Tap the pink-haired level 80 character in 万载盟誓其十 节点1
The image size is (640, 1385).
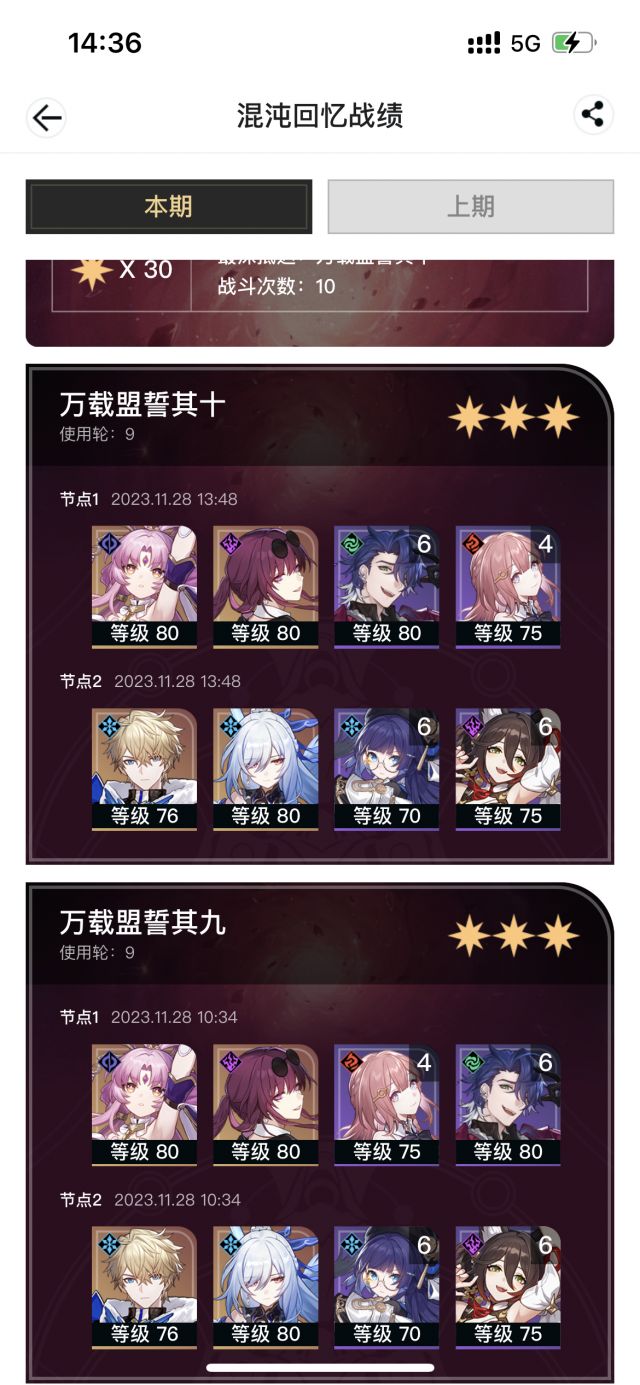144,587
